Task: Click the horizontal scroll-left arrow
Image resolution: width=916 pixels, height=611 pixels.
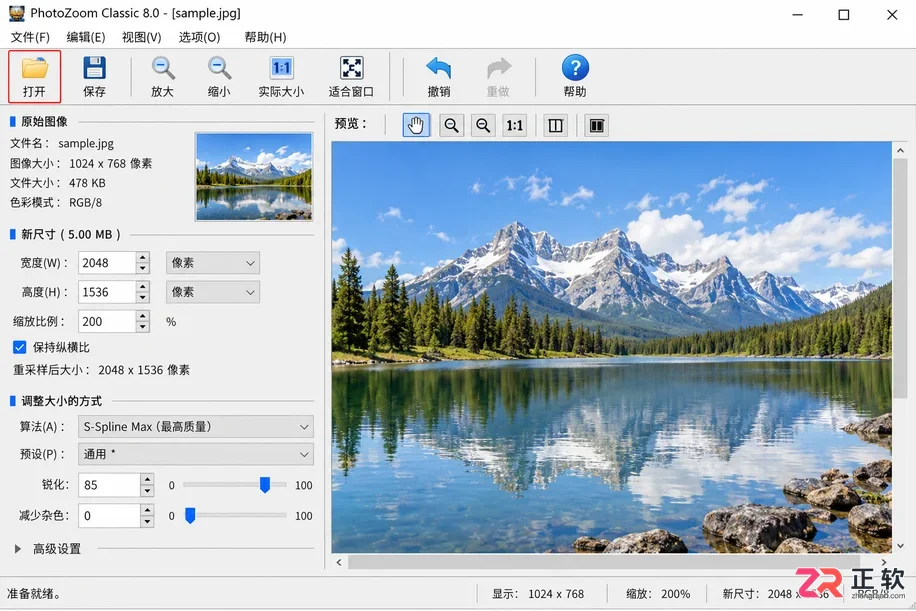Action: coord(339,562)
